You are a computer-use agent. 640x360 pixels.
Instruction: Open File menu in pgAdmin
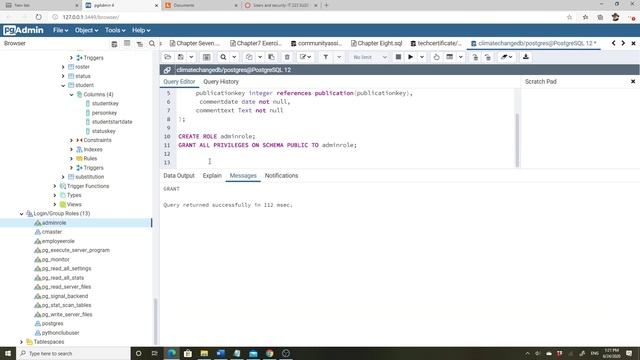tap(60, 30)
